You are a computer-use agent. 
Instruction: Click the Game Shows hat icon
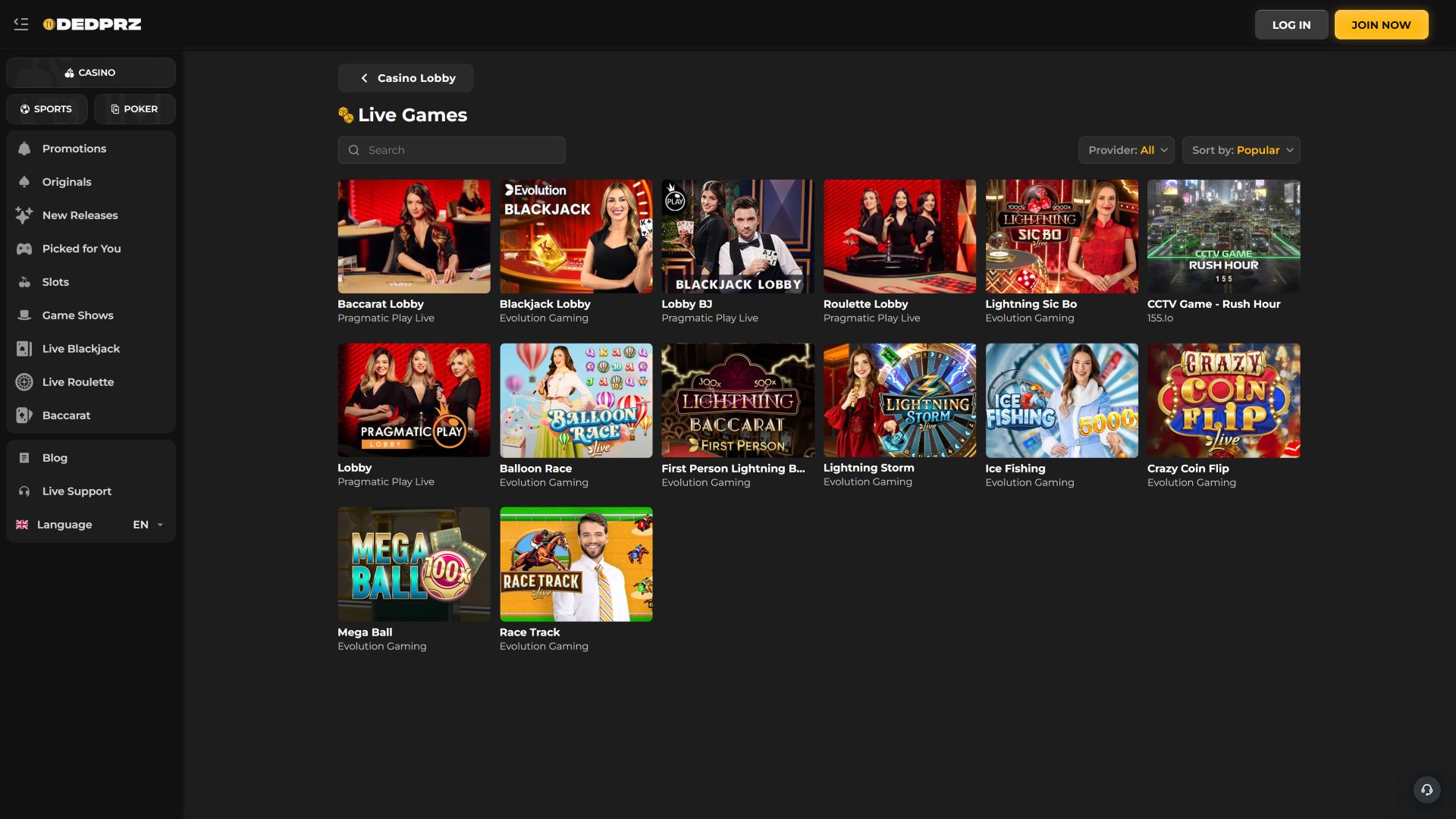(24, 315)
